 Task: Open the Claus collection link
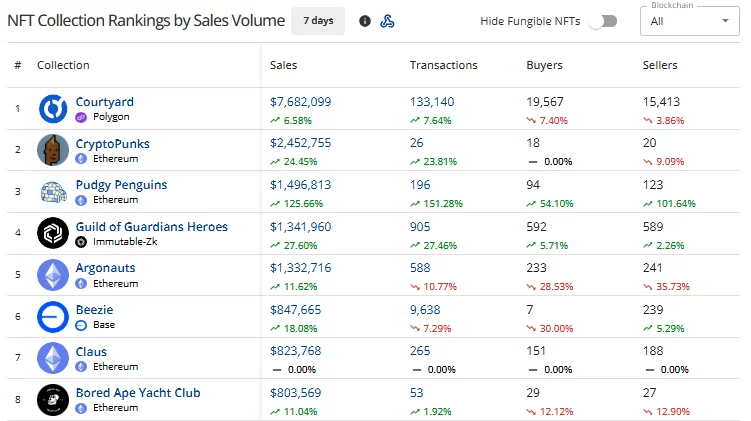click(x=91, y=352)
